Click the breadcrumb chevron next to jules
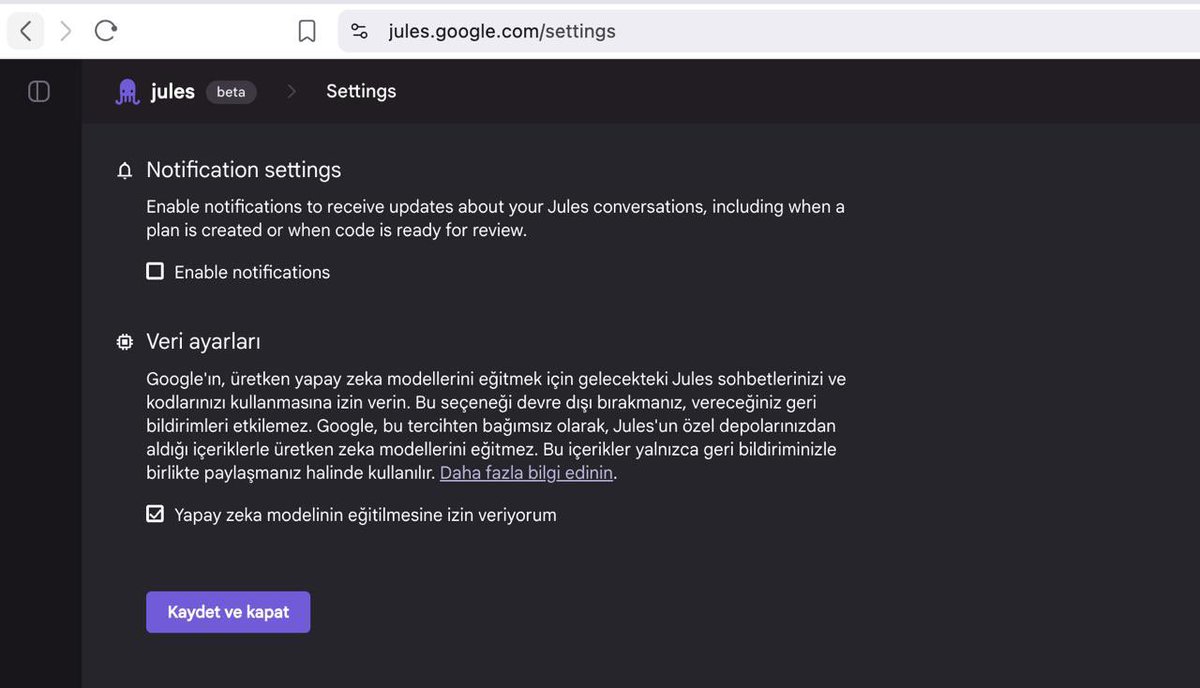Viewport: 1200px width, 688px height. 290,90
